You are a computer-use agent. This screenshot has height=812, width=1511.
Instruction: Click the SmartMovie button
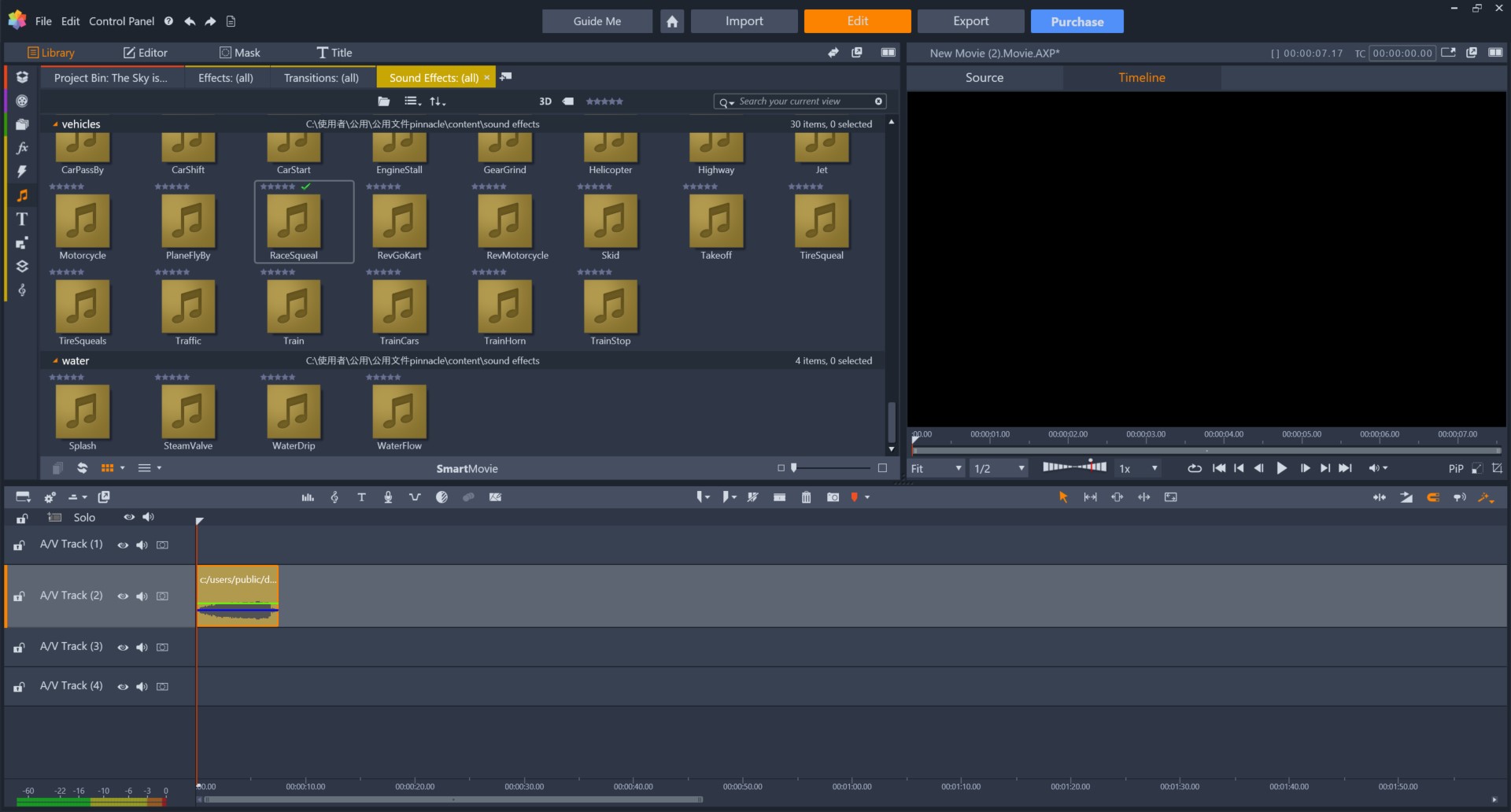pyautogui.click(x=467, y=468)
